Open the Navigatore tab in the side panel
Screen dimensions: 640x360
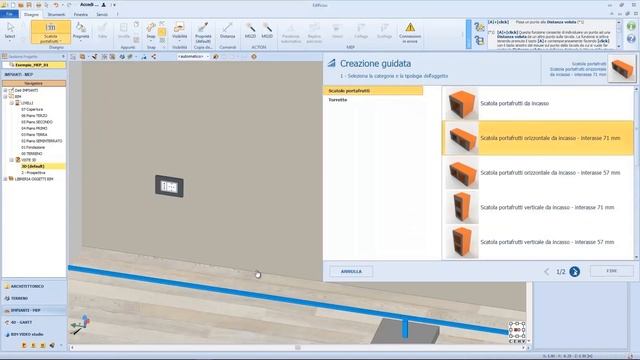[x=34, y=83]
